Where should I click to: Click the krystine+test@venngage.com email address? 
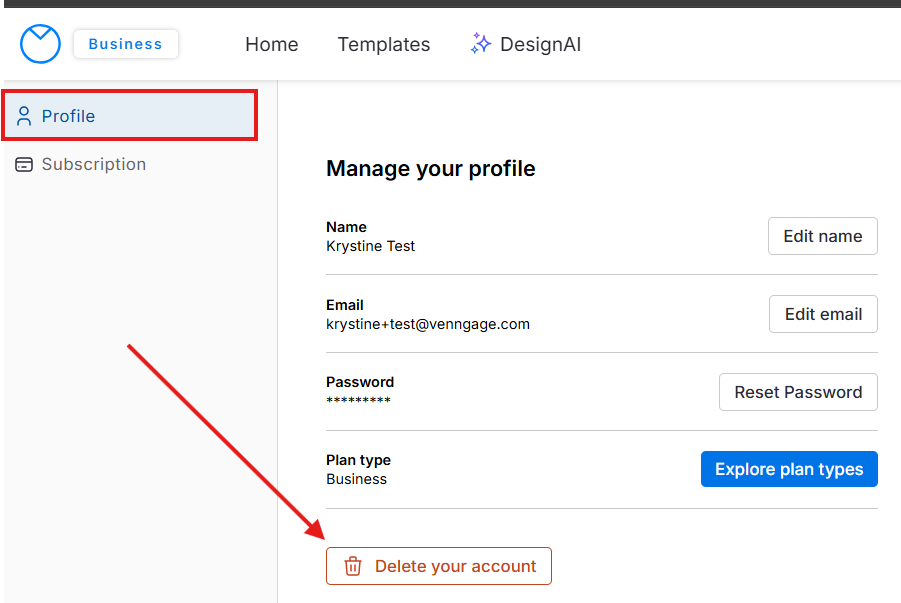pyautogui.click(x=427, y=323)
